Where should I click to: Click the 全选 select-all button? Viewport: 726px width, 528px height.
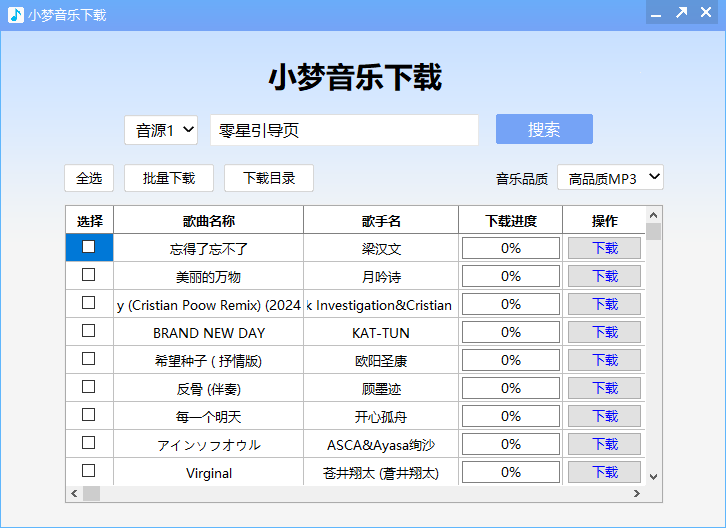(89, 178)
